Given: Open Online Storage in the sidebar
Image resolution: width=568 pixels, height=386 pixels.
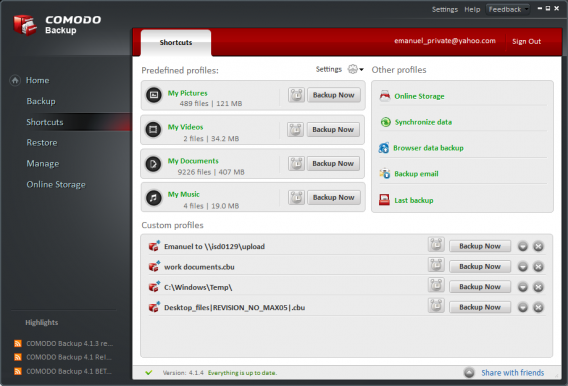Looking at the screenshot, I should pos(56,185).
